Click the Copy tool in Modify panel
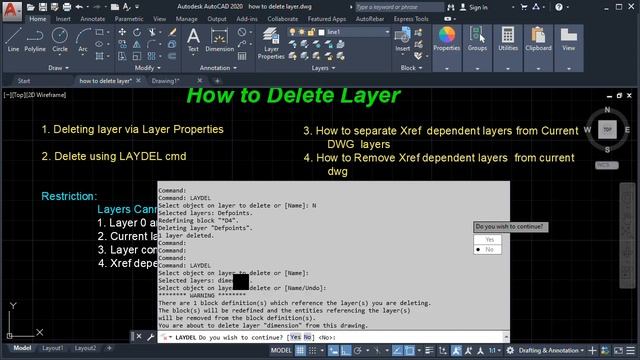The image size is (640, 360). (x=122, y=44)
